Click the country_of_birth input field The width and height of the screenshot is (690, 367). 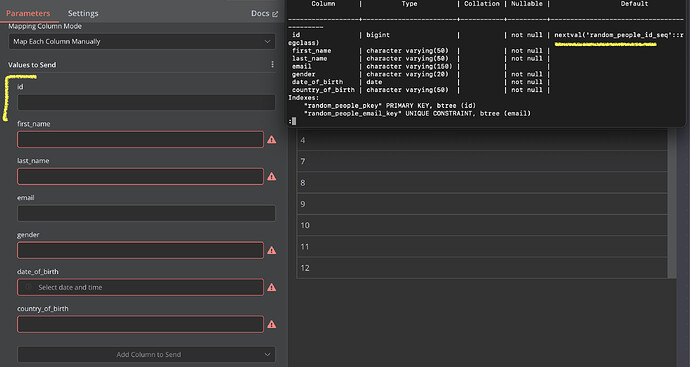point(140,324)
